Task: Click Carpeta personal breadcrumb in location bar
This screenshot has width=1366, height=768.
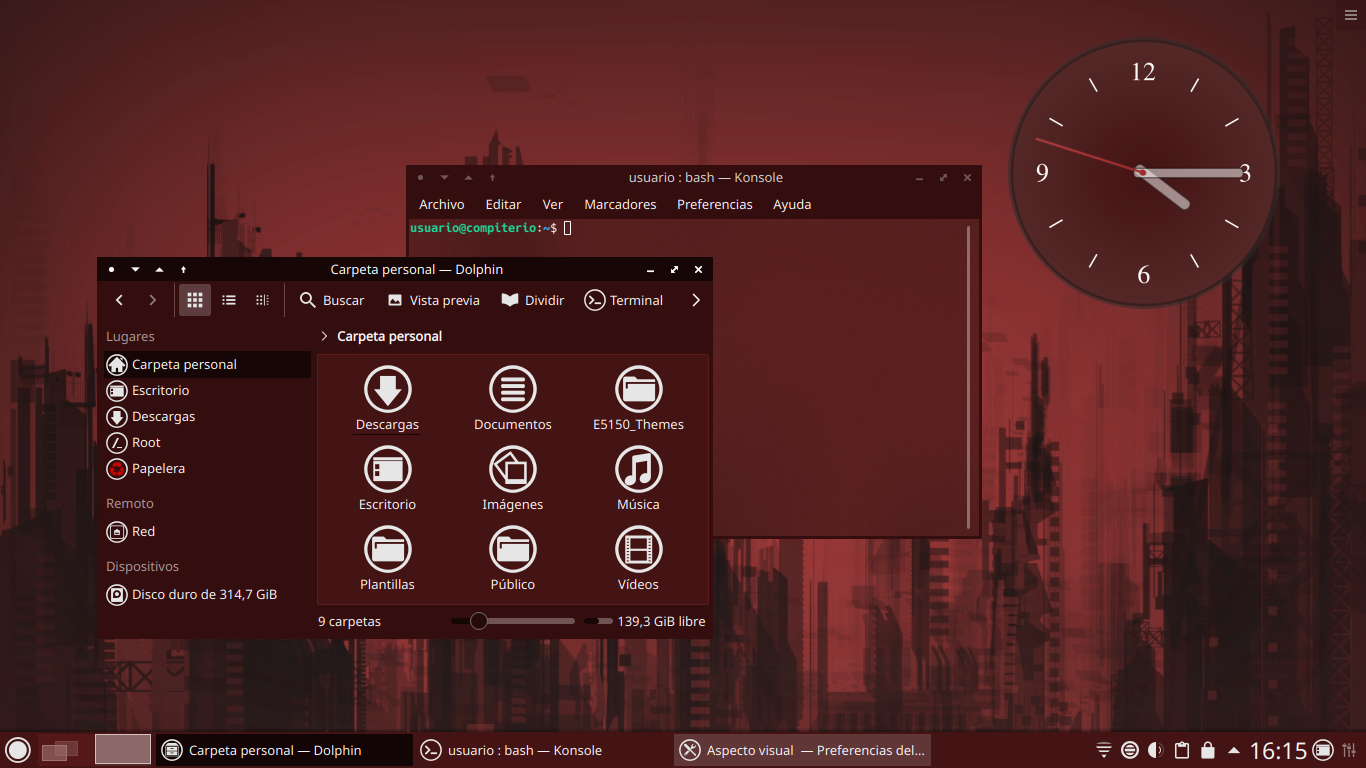Action: (390, 336)
